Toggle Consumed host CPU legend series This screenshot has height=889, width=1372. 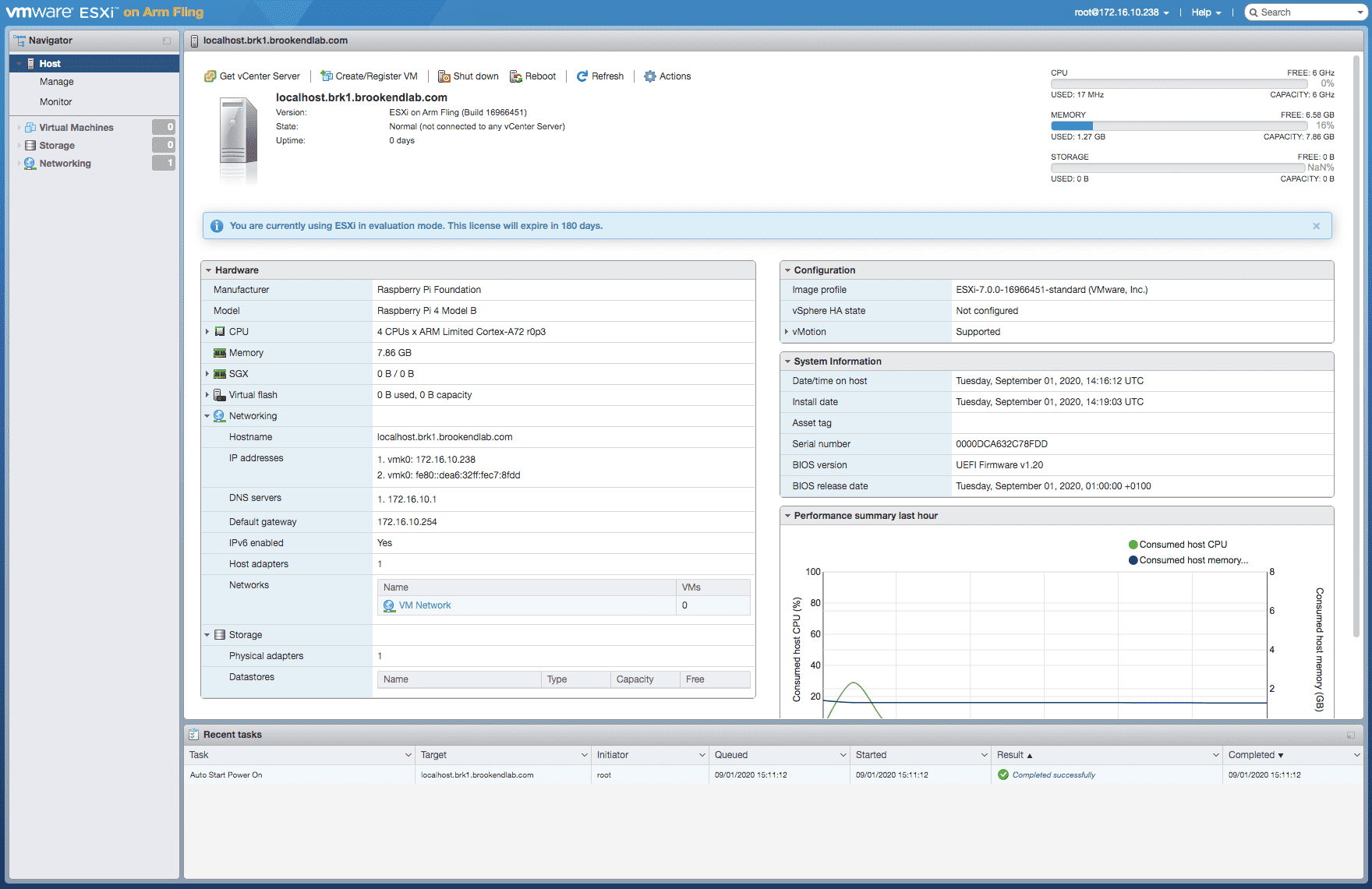(1178, 545)
